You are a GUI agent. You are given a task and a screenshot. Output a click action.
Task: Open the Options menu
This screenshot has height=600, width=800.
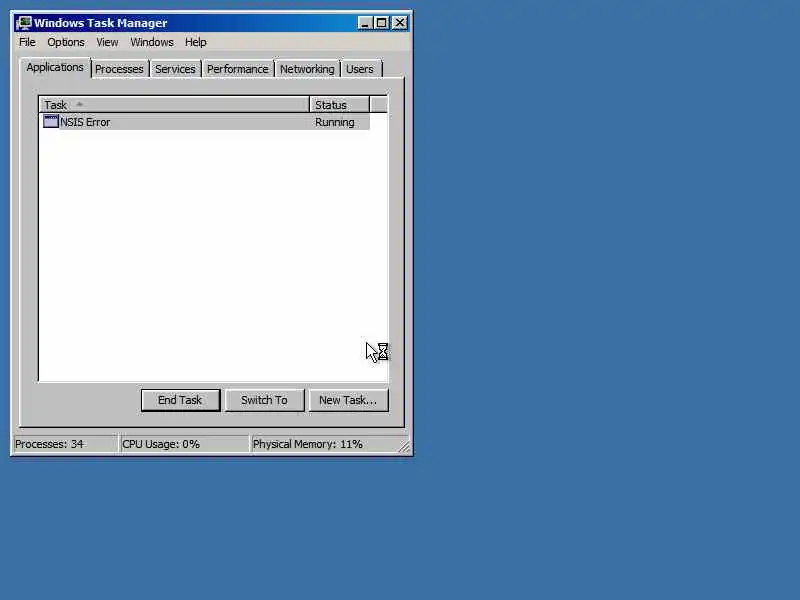(x=66, y=42)
